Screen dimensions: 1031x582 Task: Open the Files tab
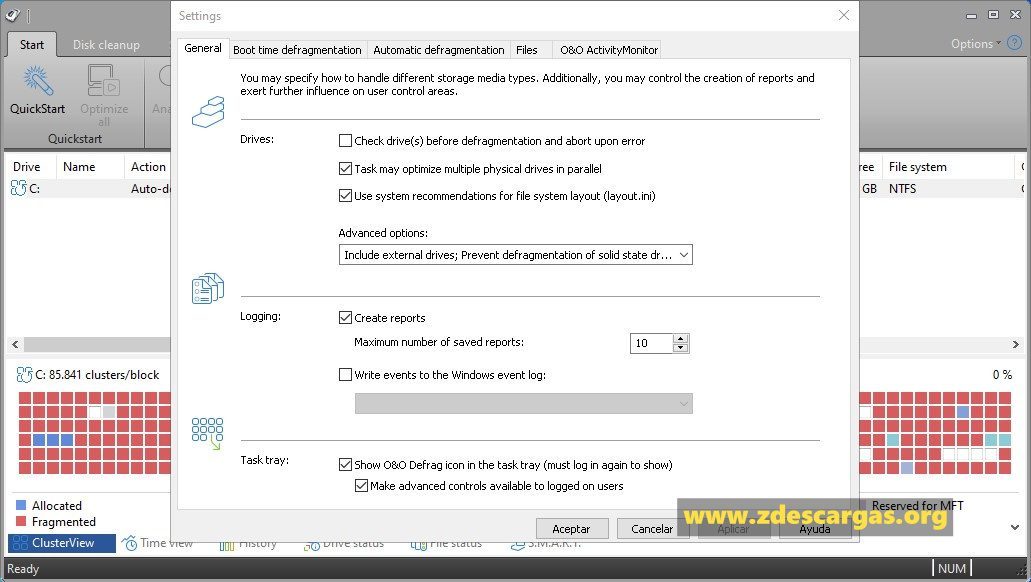527,50
